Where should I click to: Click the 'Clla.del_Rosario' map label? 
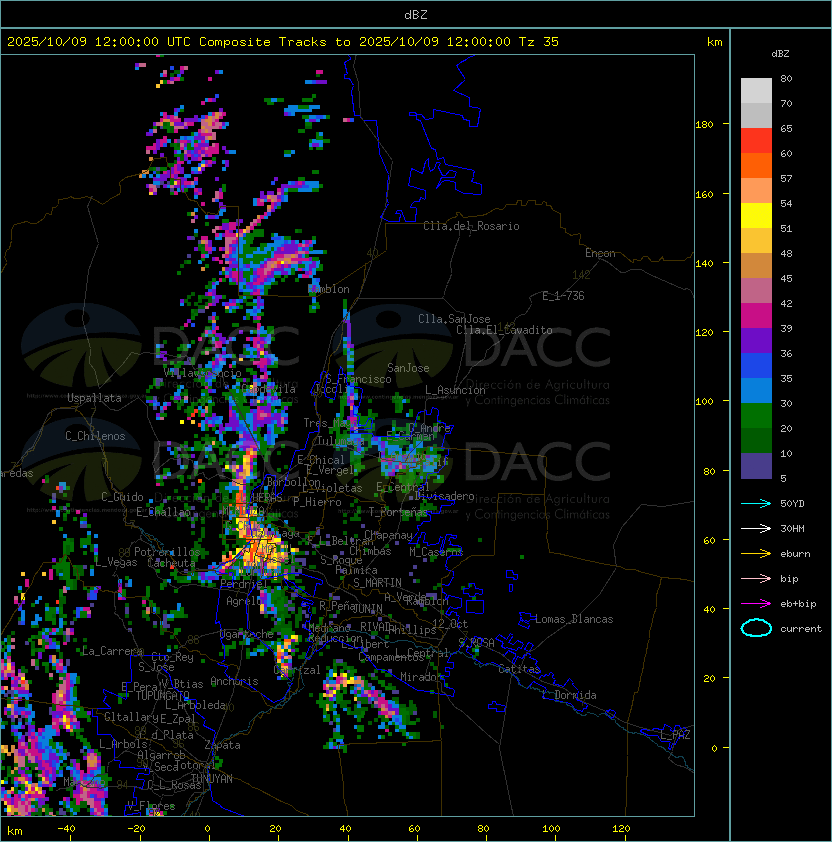click(x=471, y=226)
